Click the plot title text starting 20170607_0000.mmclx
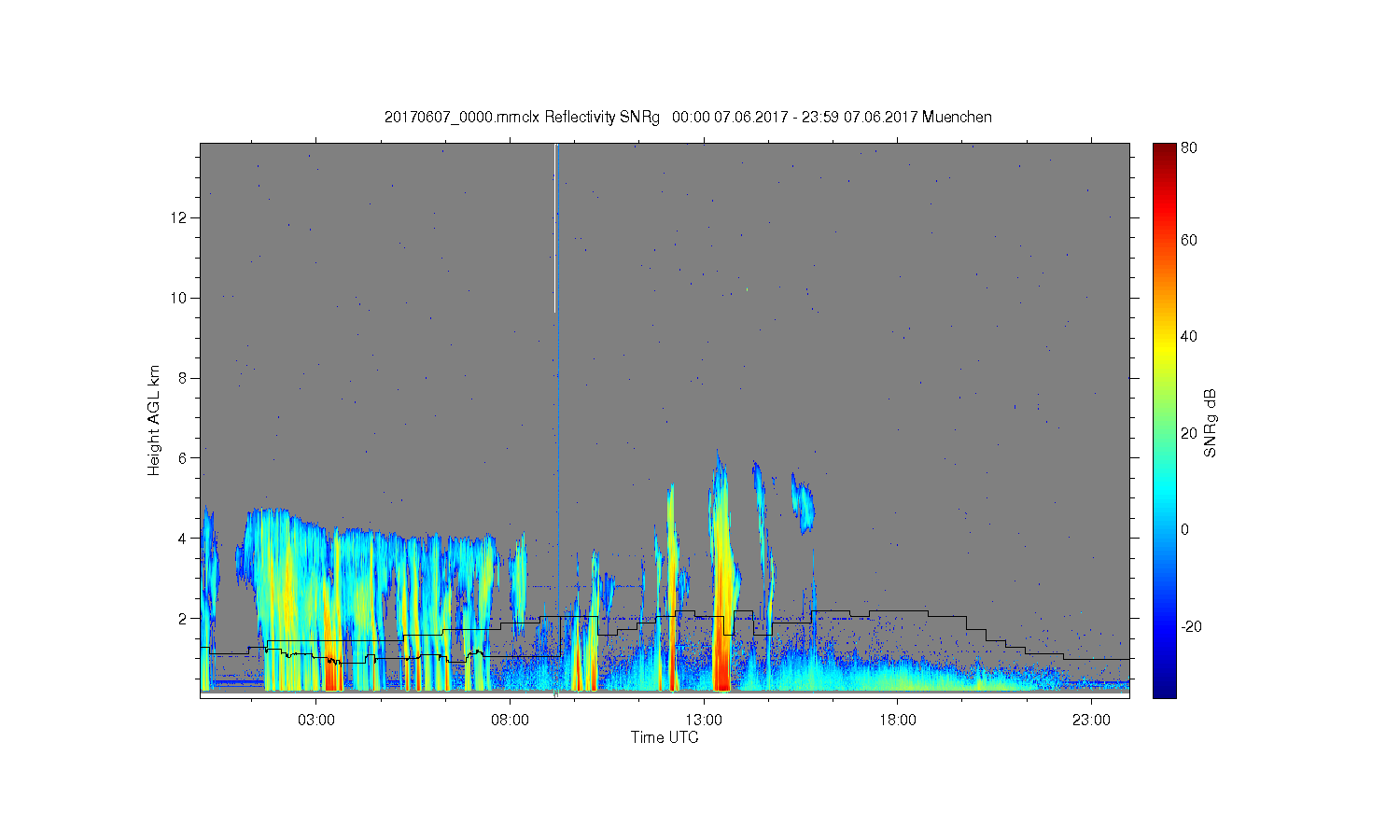 [x=688, y=118]
